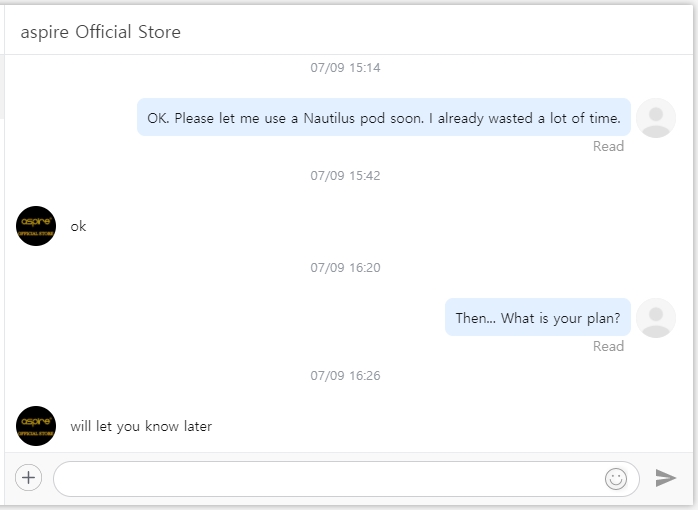The width and height of the screenshot is (698, 510).
Task: Click the send message arrow icon
Action: [665, 479]
